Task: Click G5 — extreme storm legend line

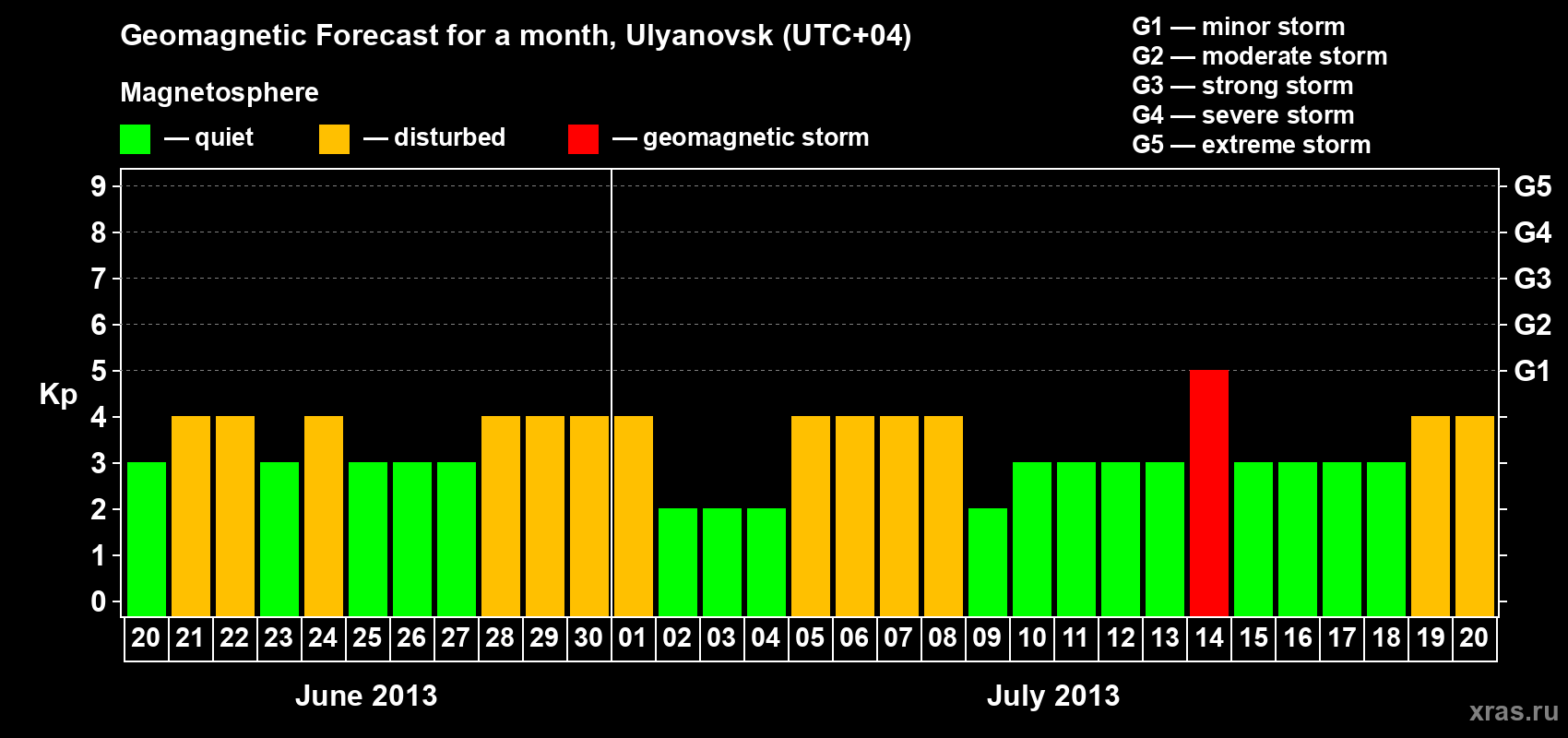Action: click(x=1252, y=145)
